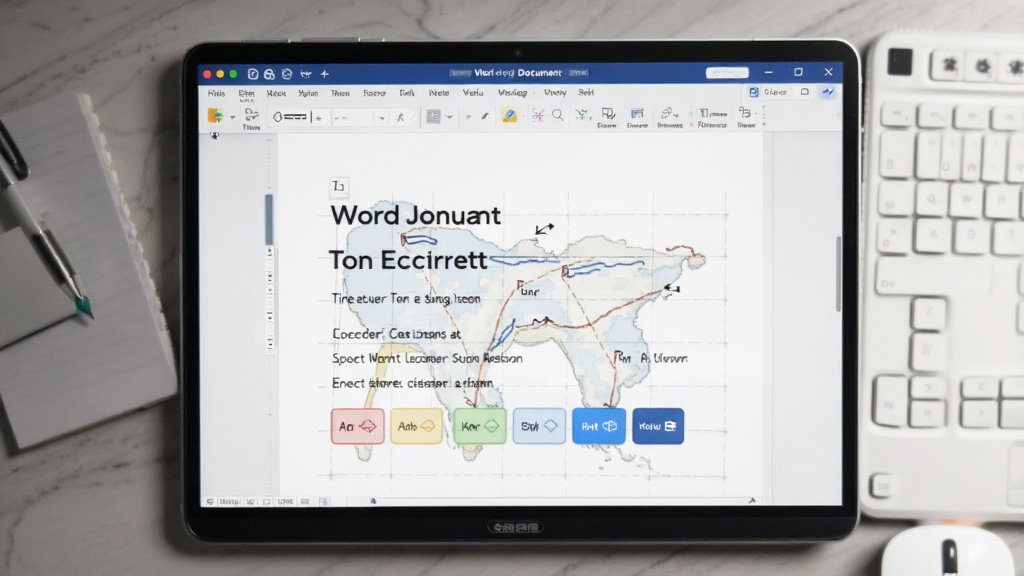Click the orange paste icon in the toolbar
Viewport: 1024px width, 576px height.
pos(215,116)
